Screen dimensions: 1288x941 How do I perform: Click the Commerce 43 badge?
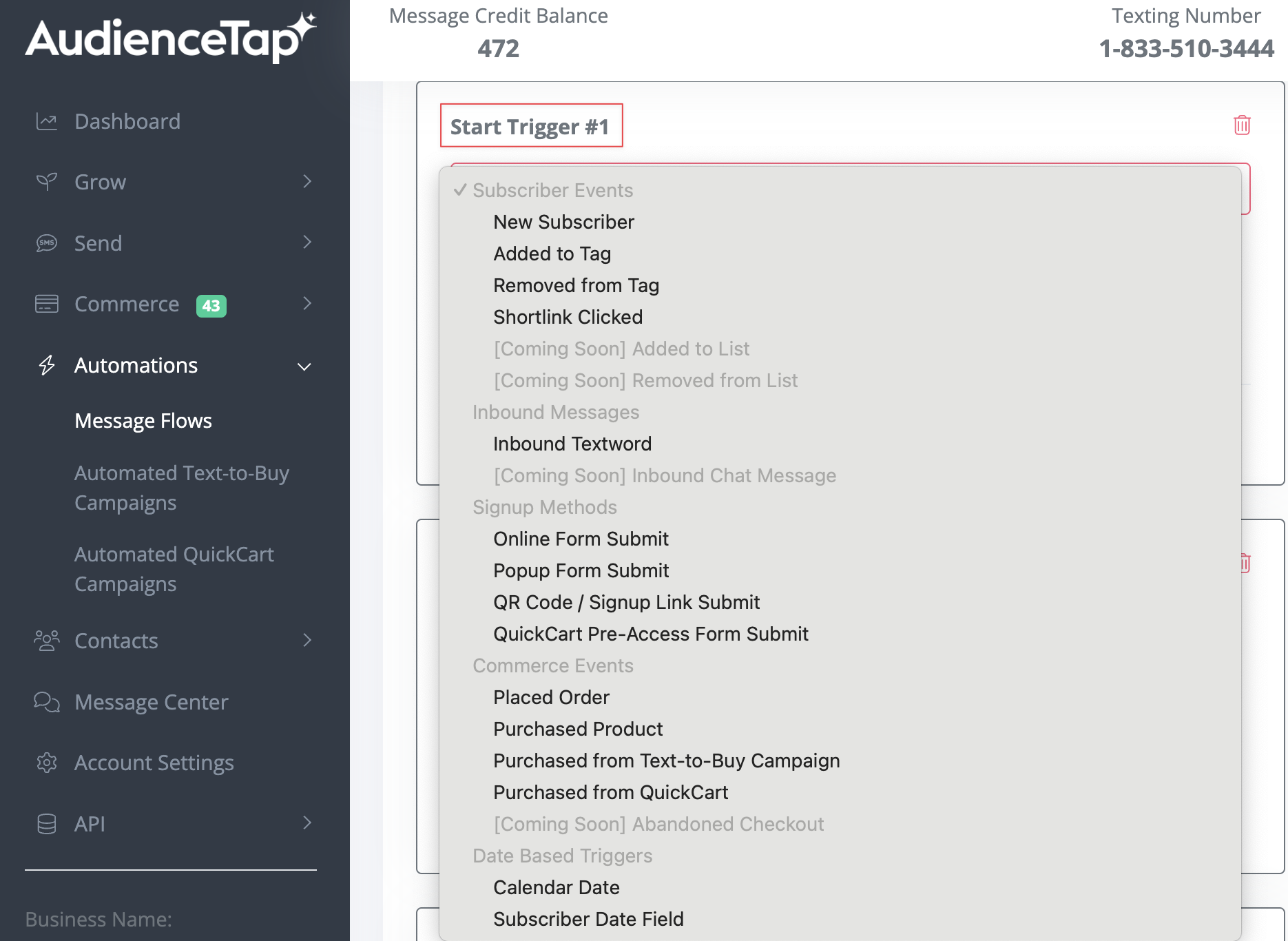(212, 304)
